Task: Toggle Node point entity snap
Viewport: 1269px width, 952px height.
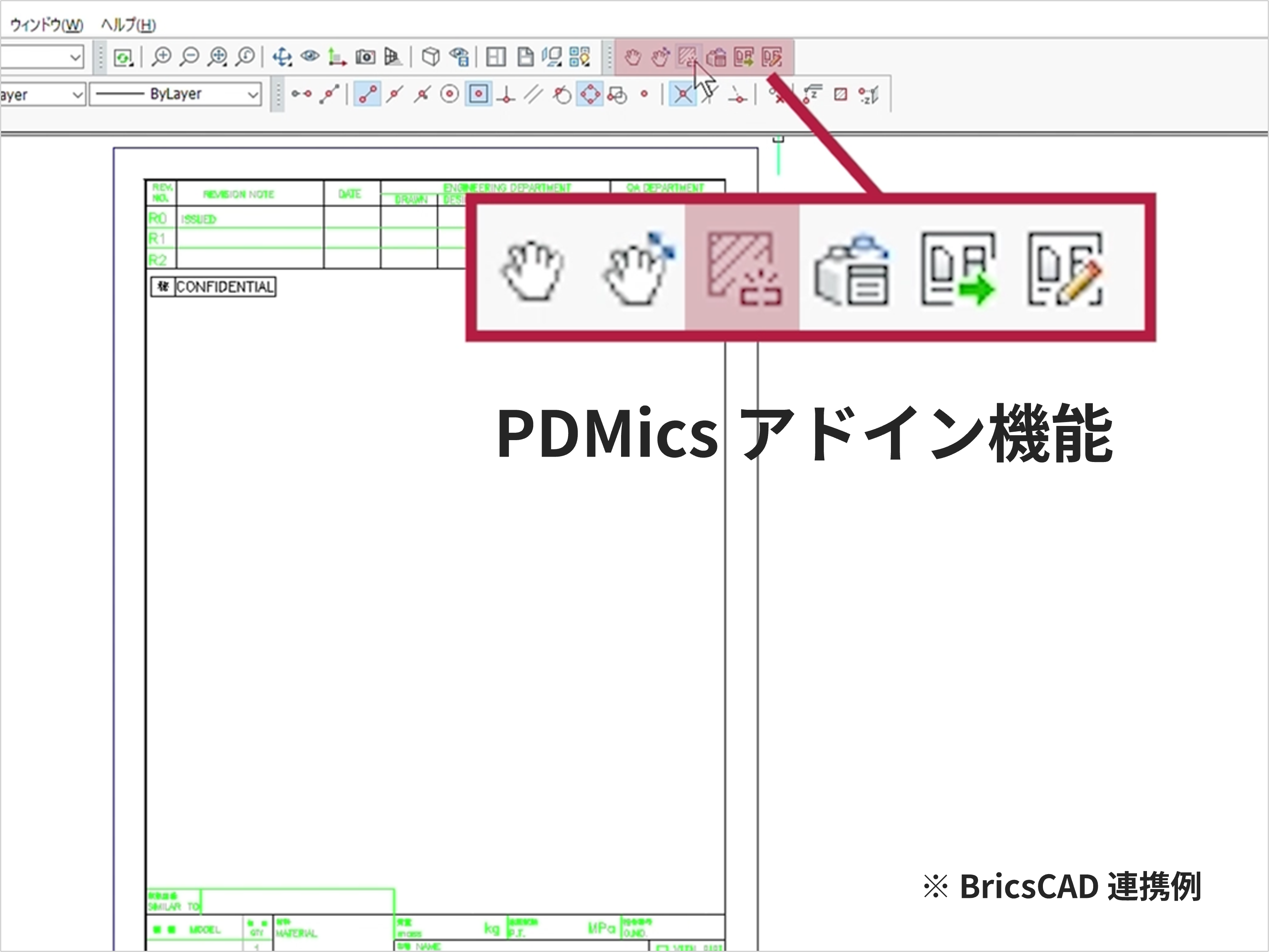Action: tap(645, 94)
